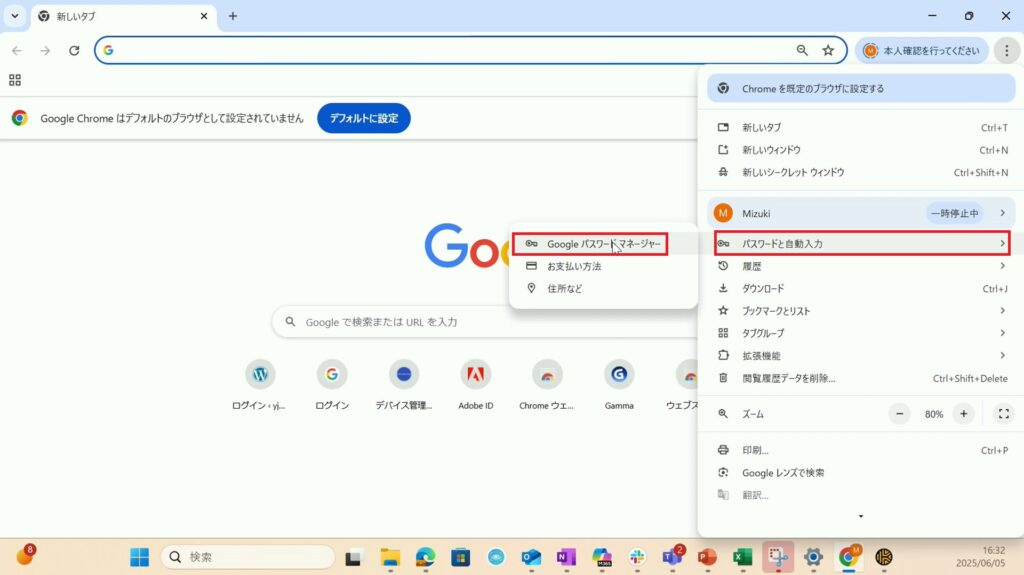Select 新しいタブ in Chrome menu
The image size is (1024, 575).
861,127
